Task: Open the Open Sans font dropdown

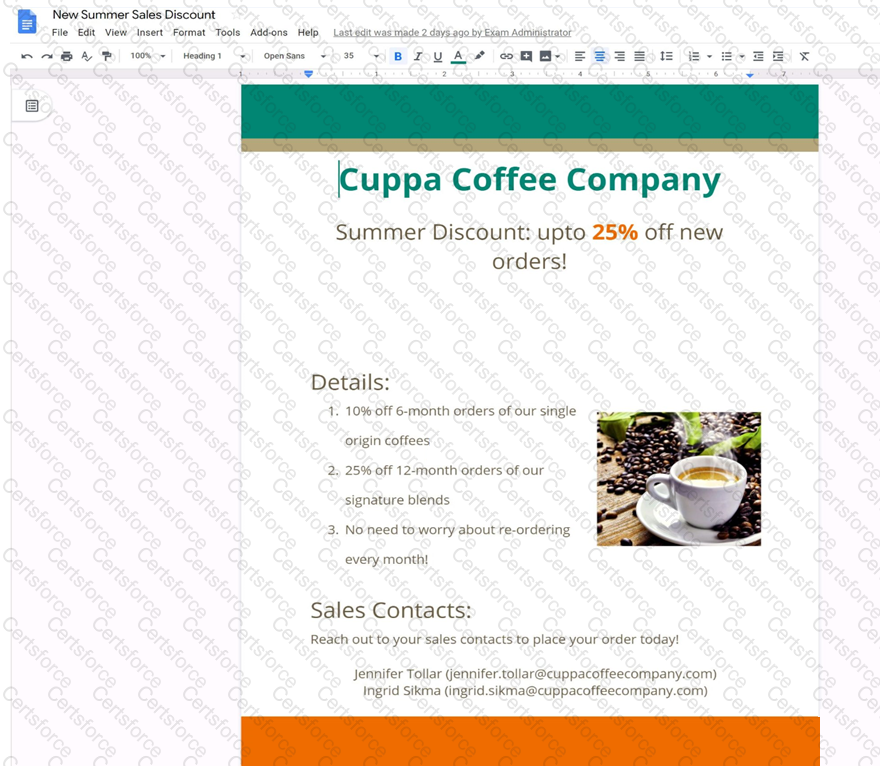Action: [294, 56]
